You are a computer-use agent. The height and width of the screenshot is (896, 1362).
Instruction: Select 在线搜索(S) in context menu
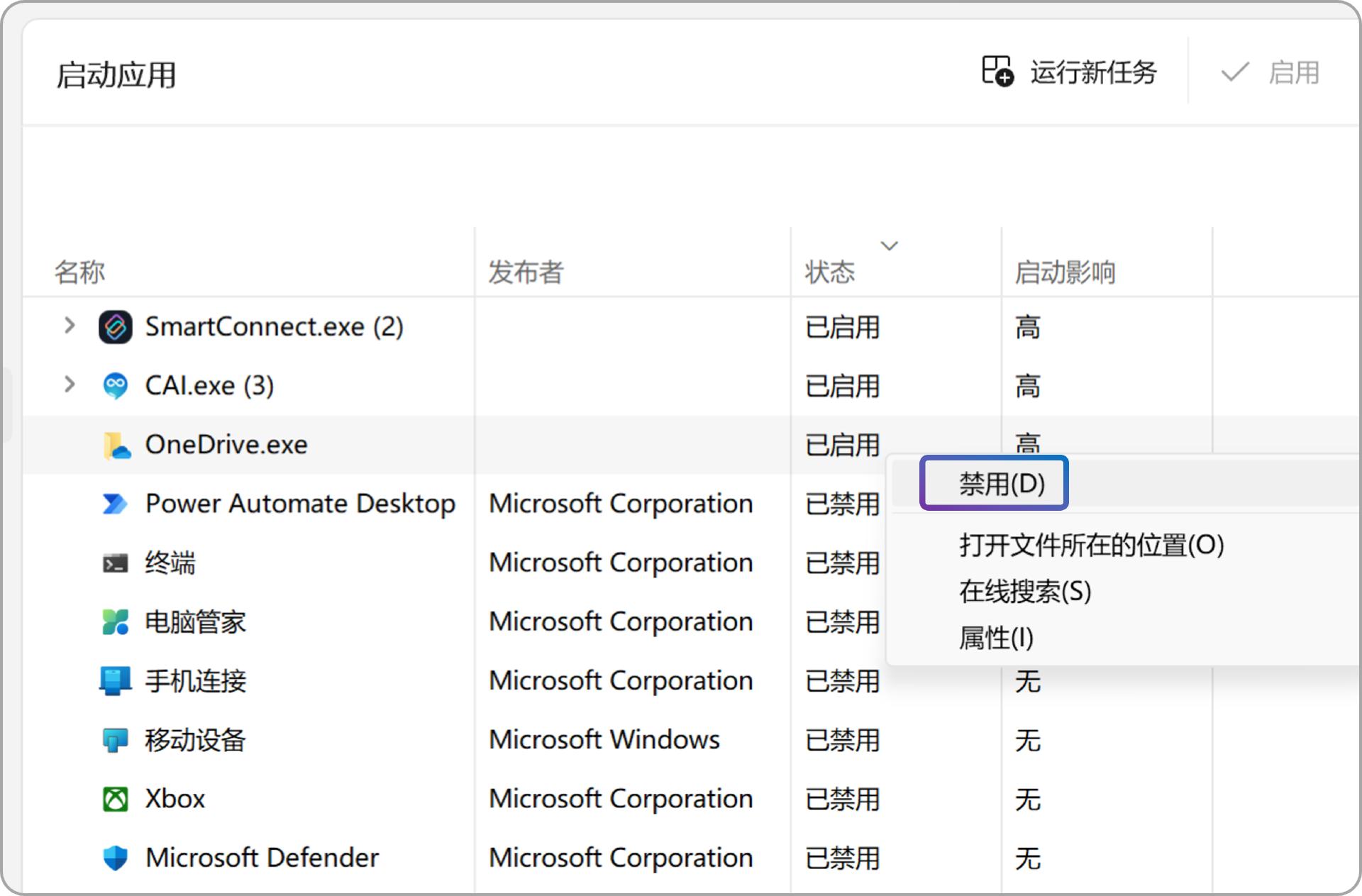(x=1025, y=591)
